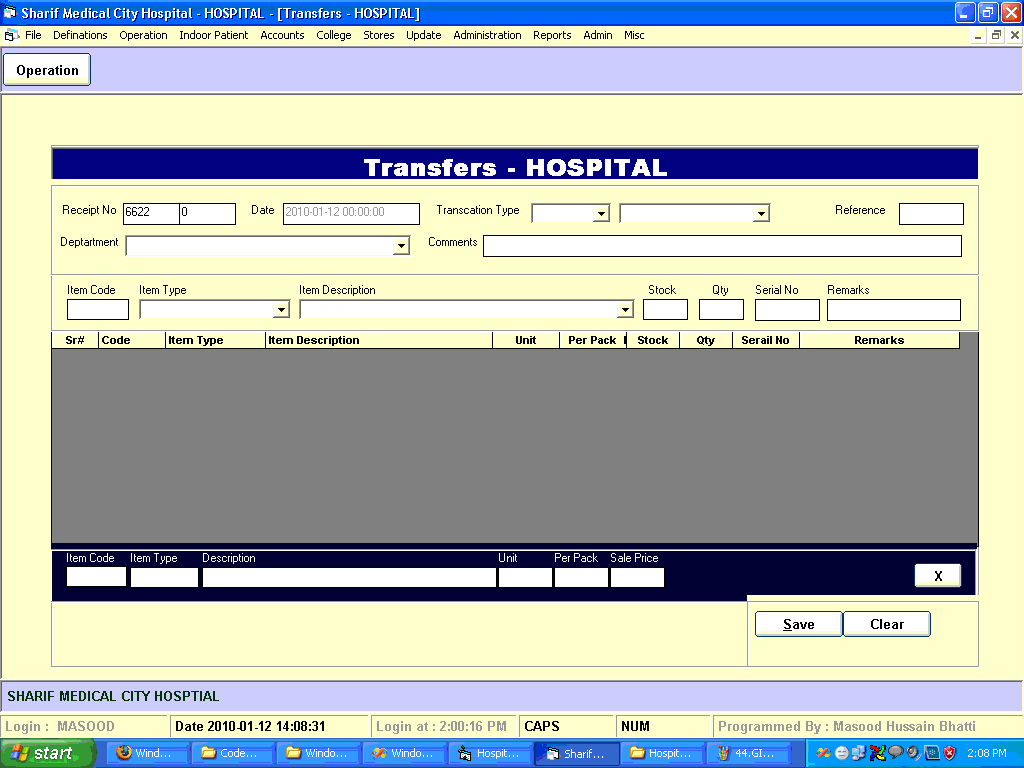Click the Remarks input field
Viewport: 1024px width, 768px height.
pos(894,310)
